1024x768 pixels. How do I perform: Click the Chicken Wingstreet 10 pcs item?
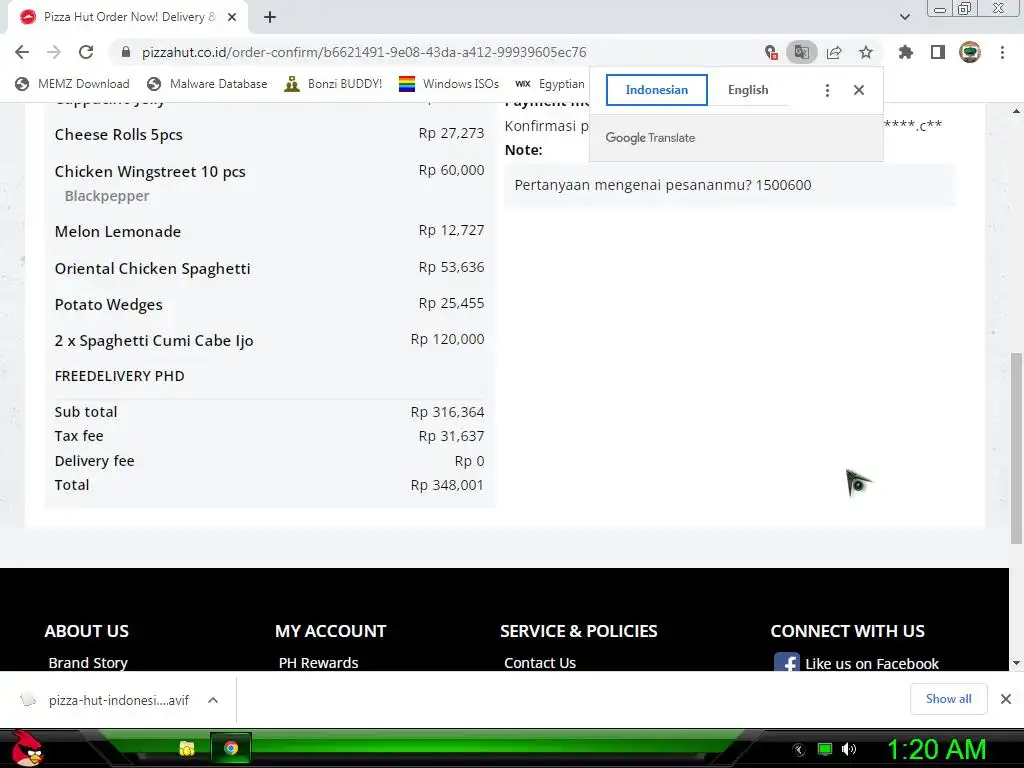[x=150, y=172]
